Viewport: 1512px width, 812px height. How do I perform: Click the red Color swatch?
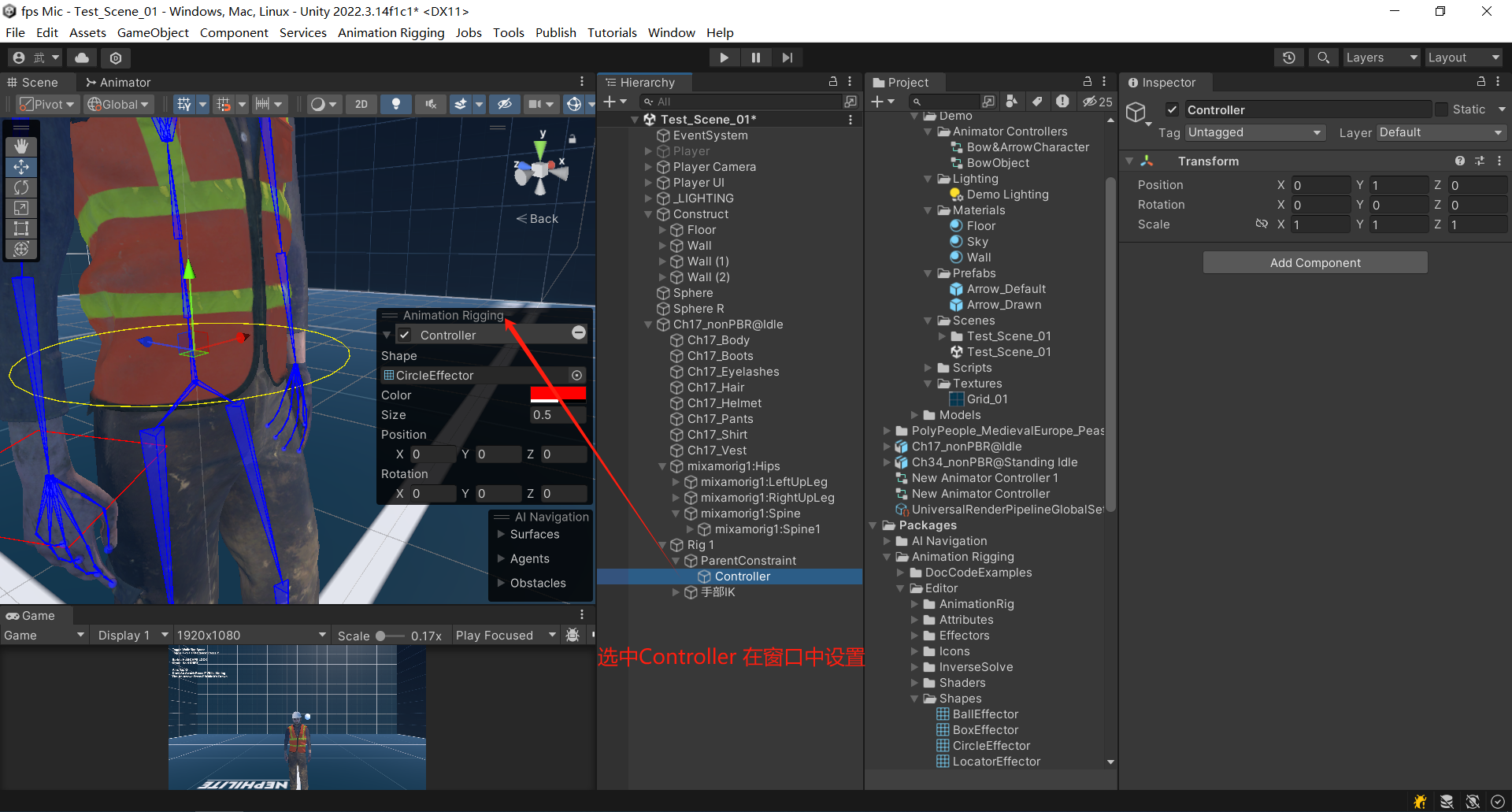(558, 395)
